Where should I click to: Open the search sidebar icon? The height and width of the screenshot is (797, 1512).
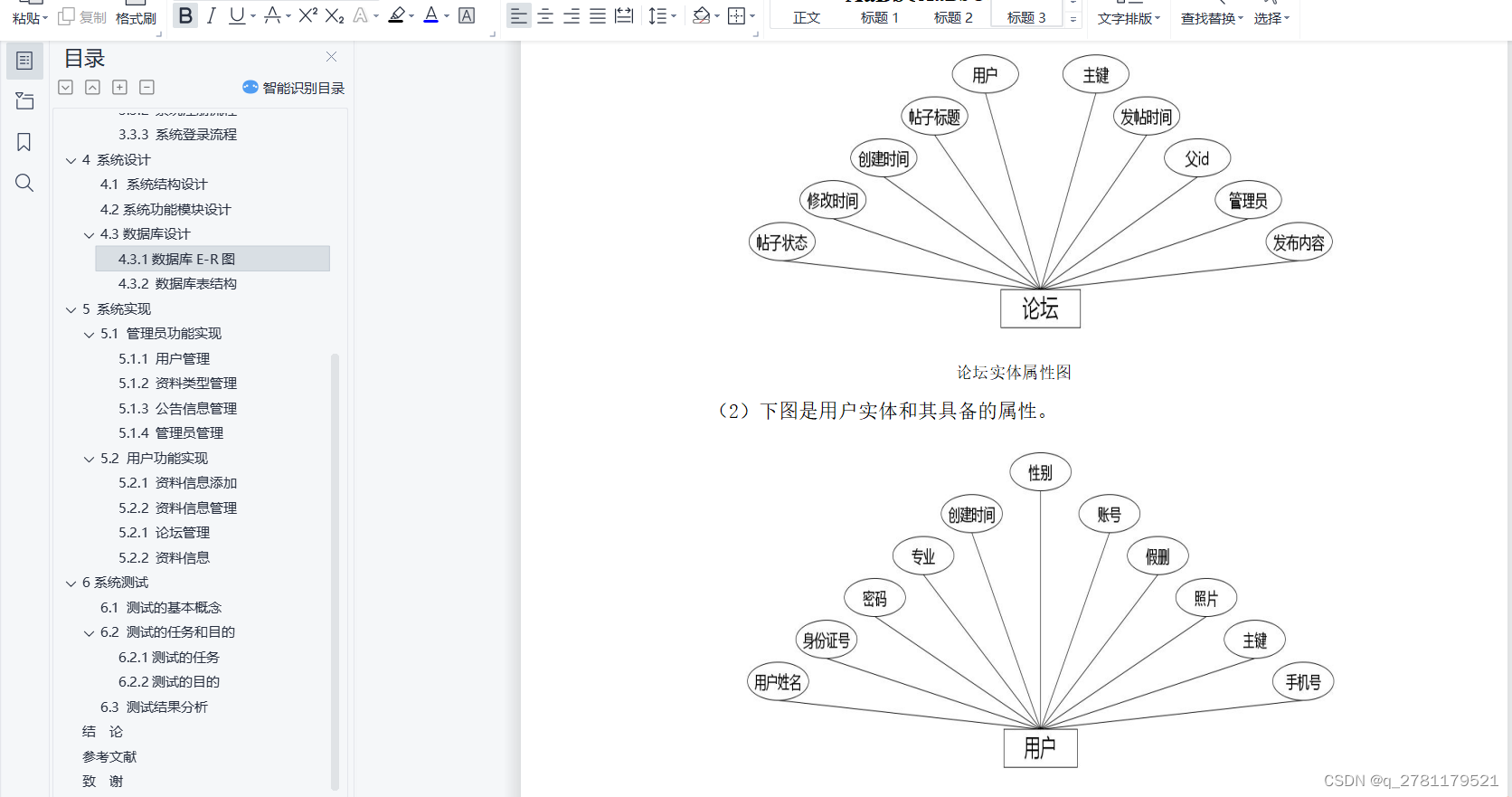[x=24, y=183]
